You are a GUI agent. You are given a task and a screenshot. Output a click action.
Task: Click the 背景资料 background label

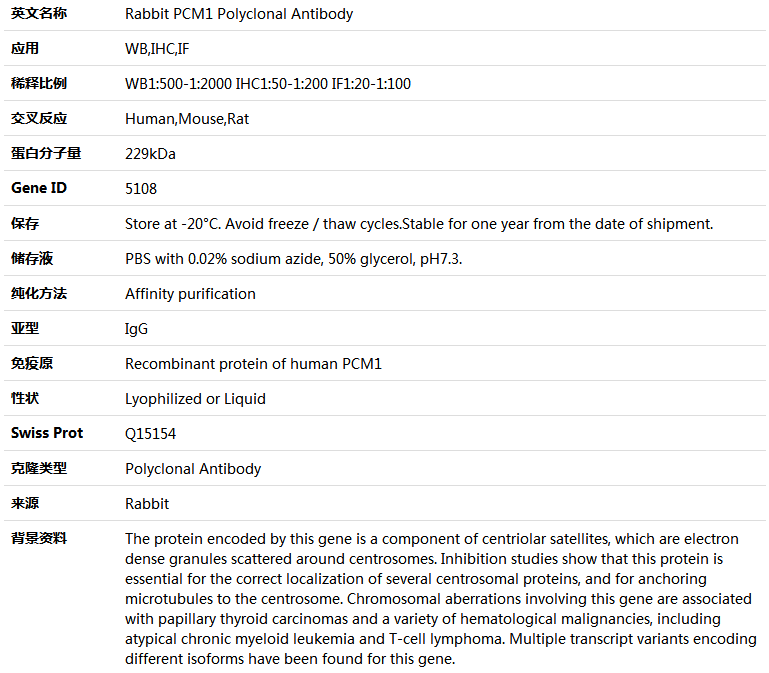(39, 538)
